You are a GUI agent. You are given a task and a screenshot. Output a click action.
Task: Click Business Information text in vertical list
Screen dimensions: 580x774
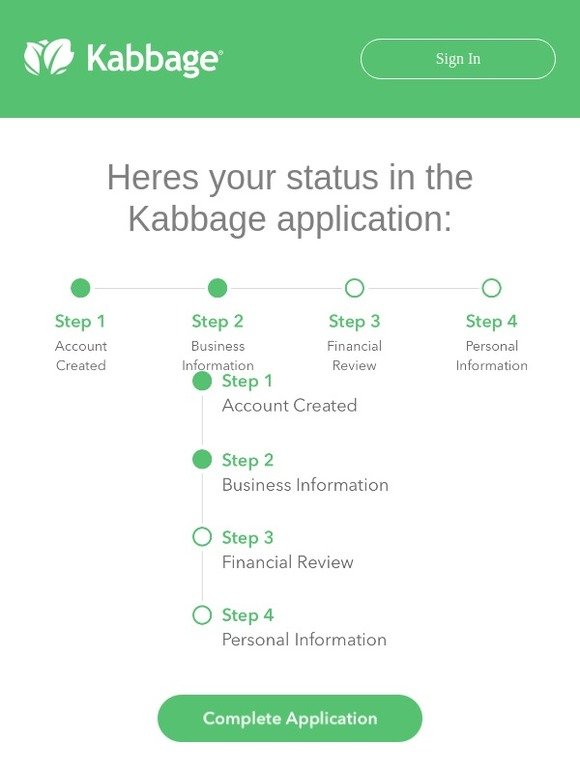(305, 485)
